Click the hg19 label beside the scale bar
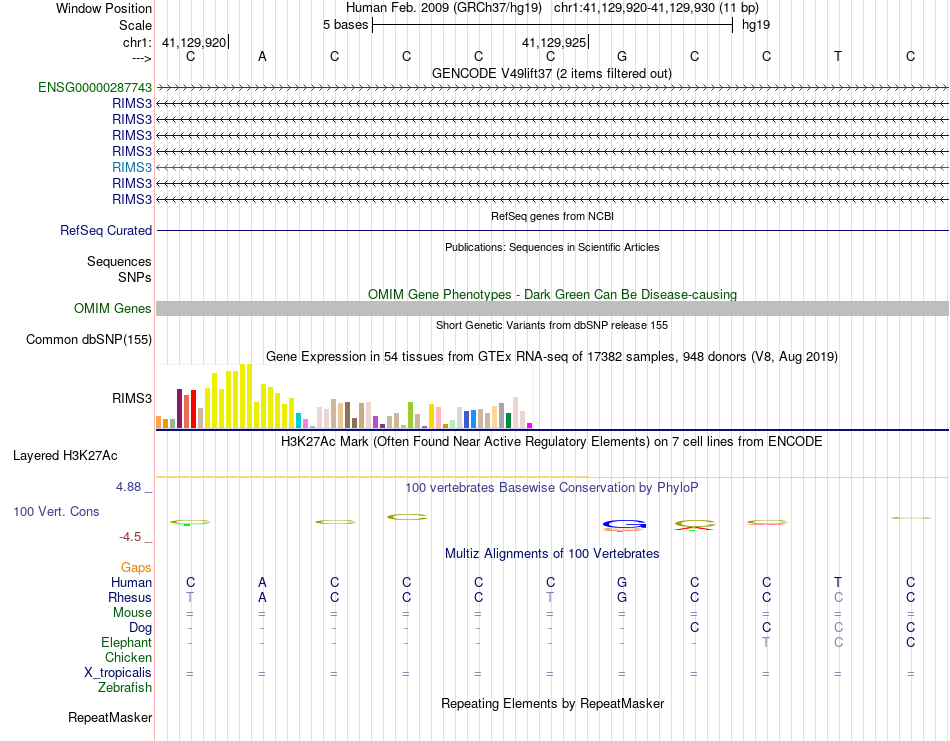 click(x=756, y=25)
